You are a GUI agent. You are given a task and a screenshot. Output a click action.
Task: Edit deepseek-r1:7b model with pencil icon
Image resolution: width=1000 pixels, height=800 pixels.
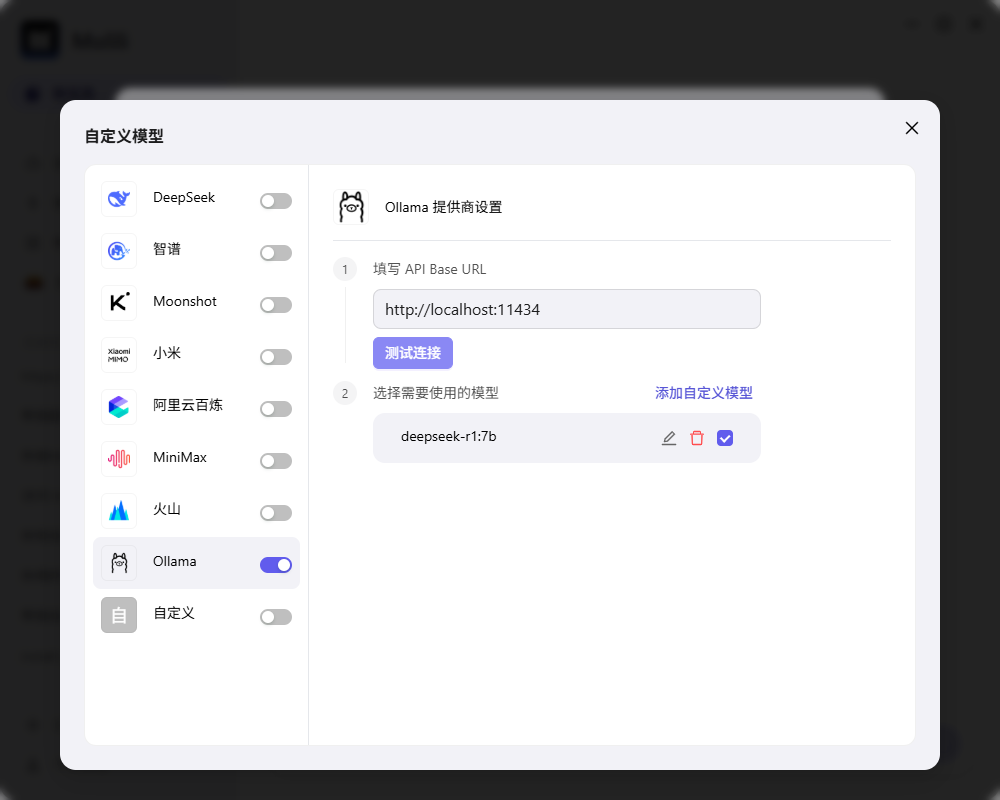click(x=668, y=438)
